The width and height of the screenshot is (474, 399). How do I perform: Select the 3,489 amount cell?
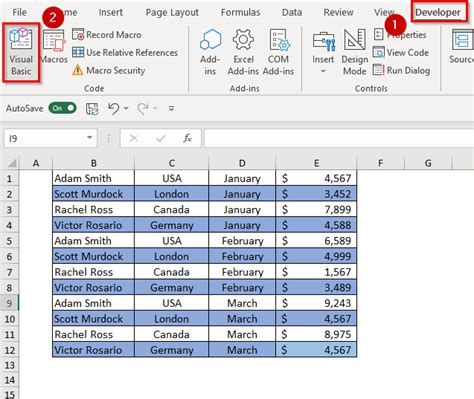[x=316, y=287]
